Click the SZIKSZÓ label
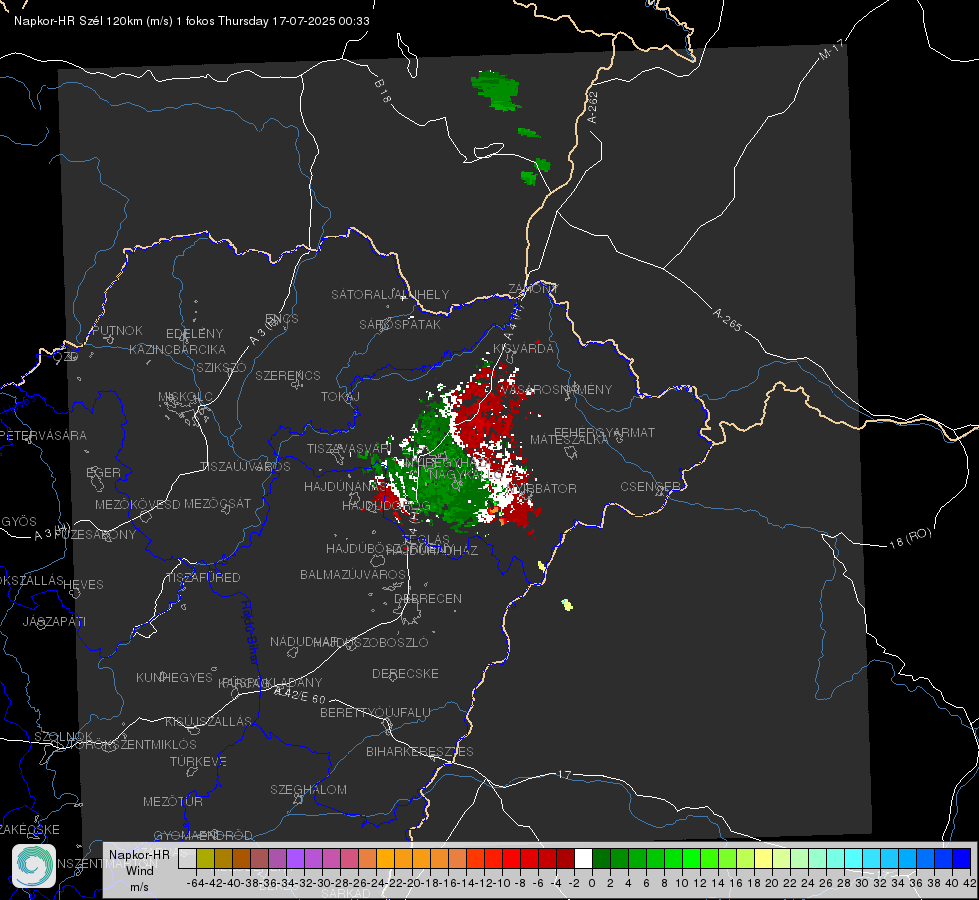This screenshot has width=979, height=900. 221,367
